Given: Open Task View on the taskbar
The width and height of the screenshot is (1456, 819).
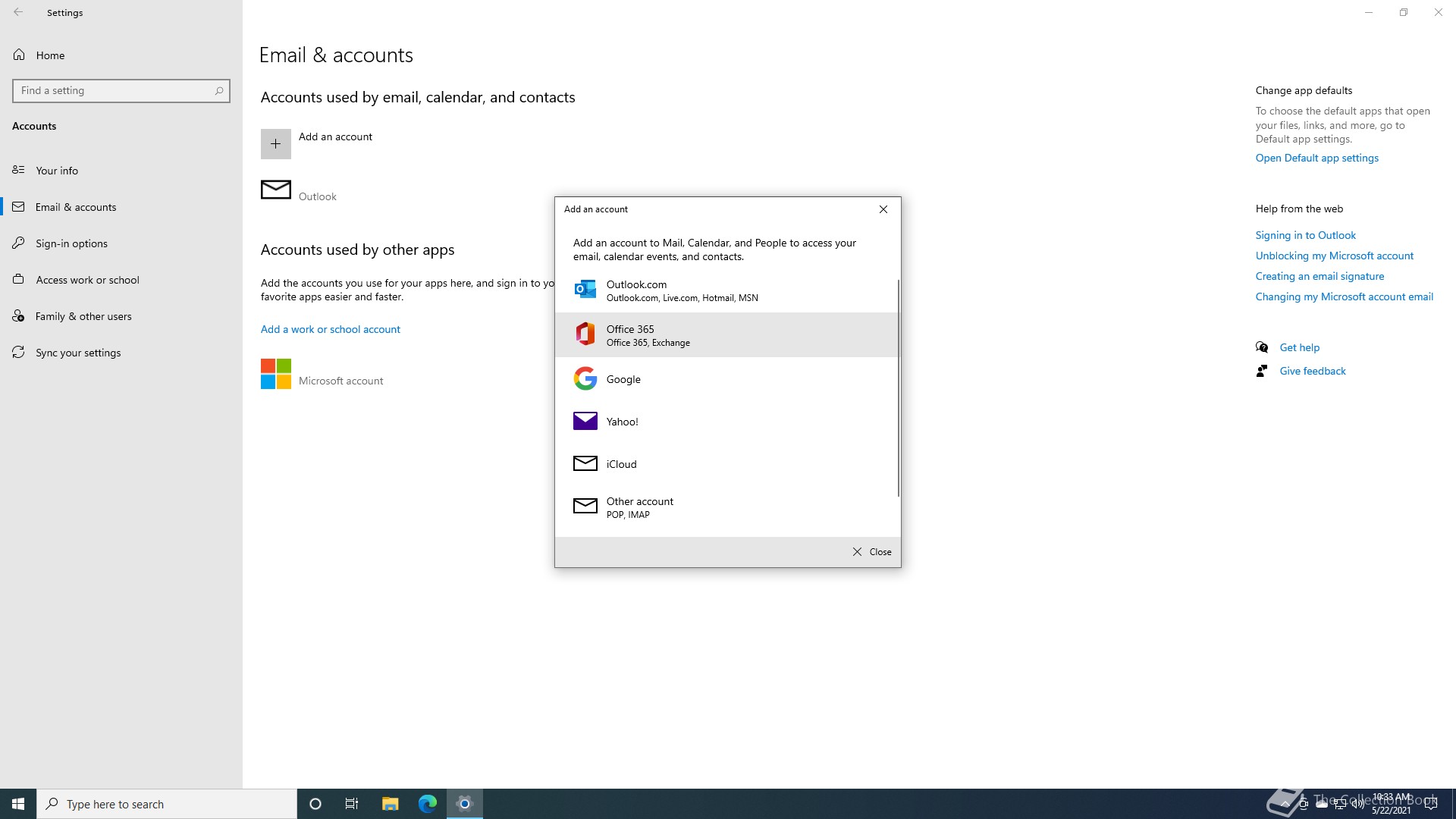Looking at the screenshot, I should [351, 803].
